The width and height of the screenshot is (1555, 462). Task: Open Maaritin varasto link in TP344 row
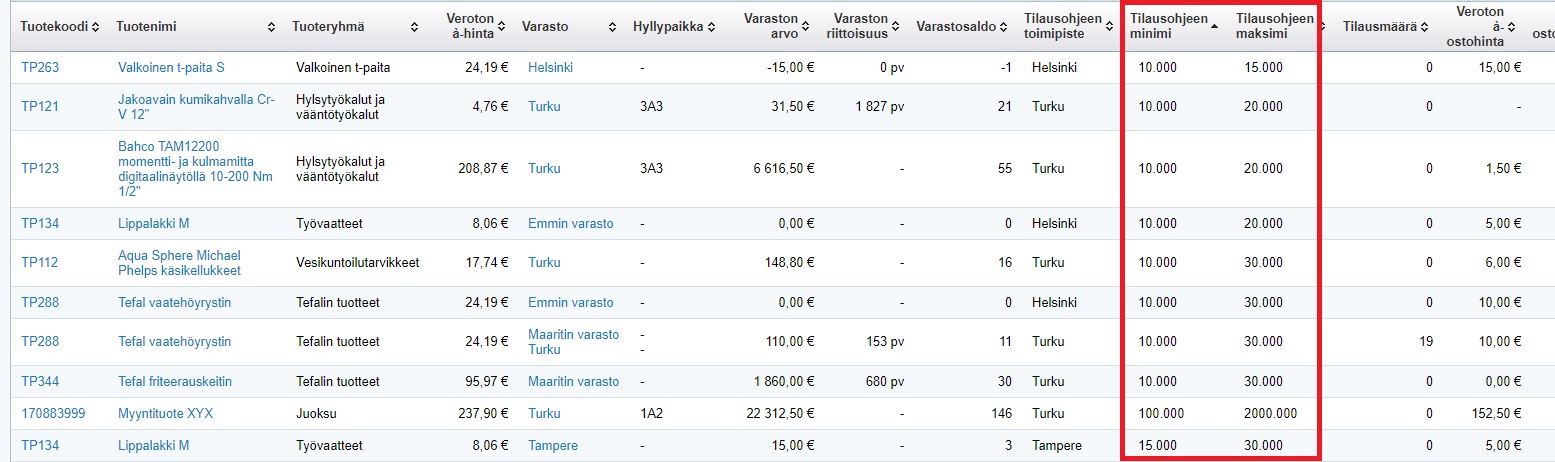574,382
